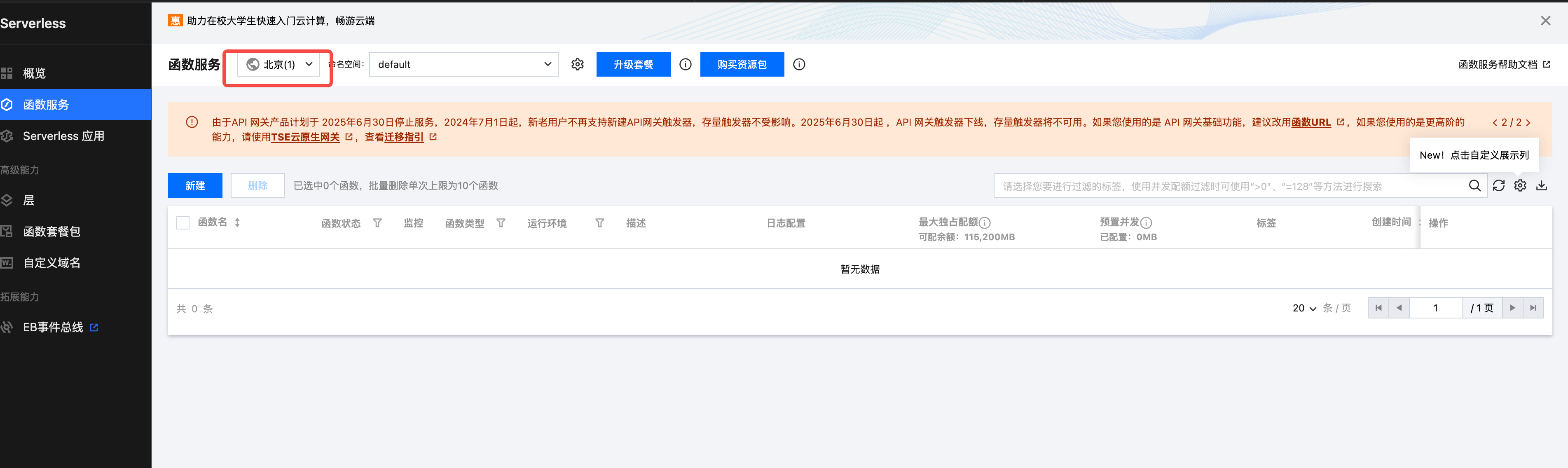The image size is (1568, 468).
Task: Refresh the function list
Action: pyautogui.click(x=1498, y=186)
